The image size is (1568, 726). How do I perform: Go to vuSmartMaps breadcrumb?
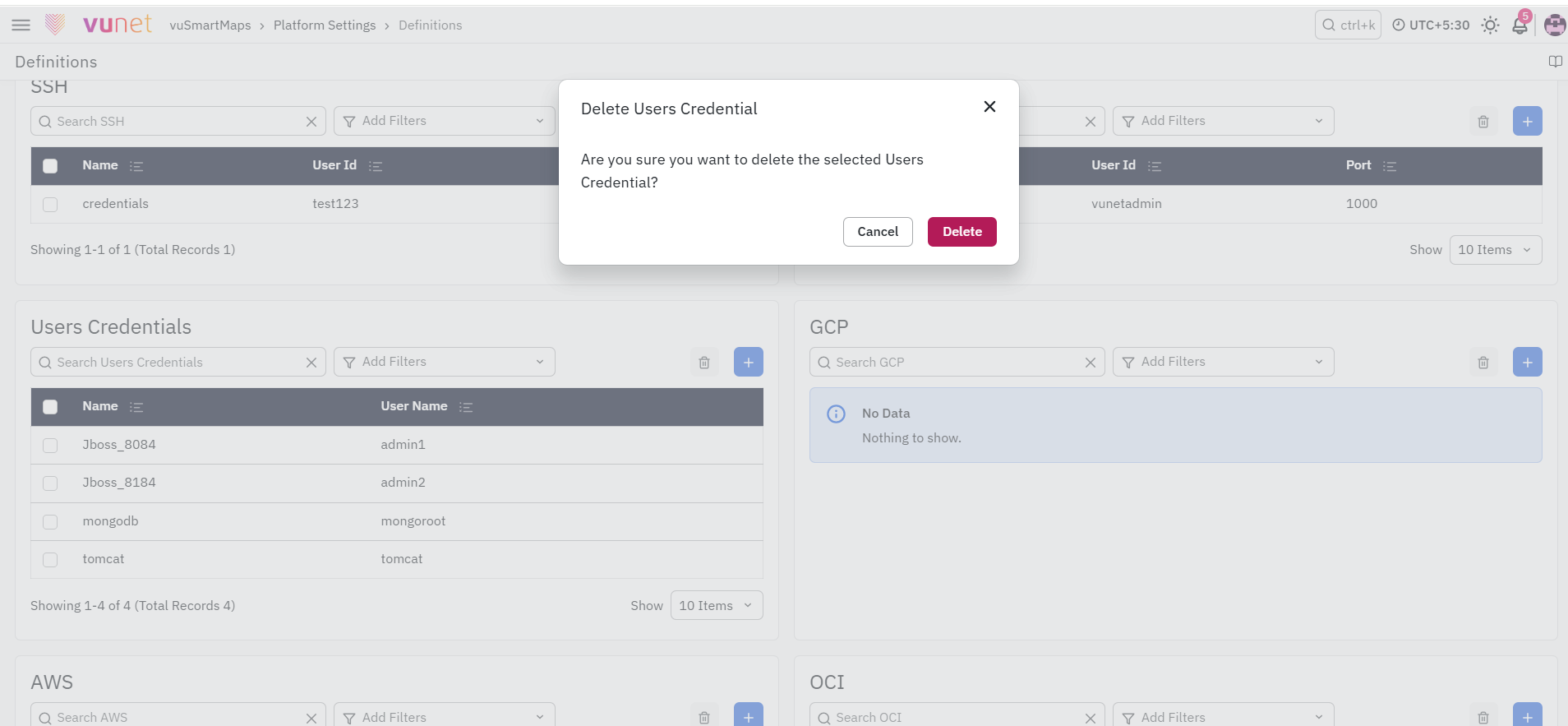[210, 25]
